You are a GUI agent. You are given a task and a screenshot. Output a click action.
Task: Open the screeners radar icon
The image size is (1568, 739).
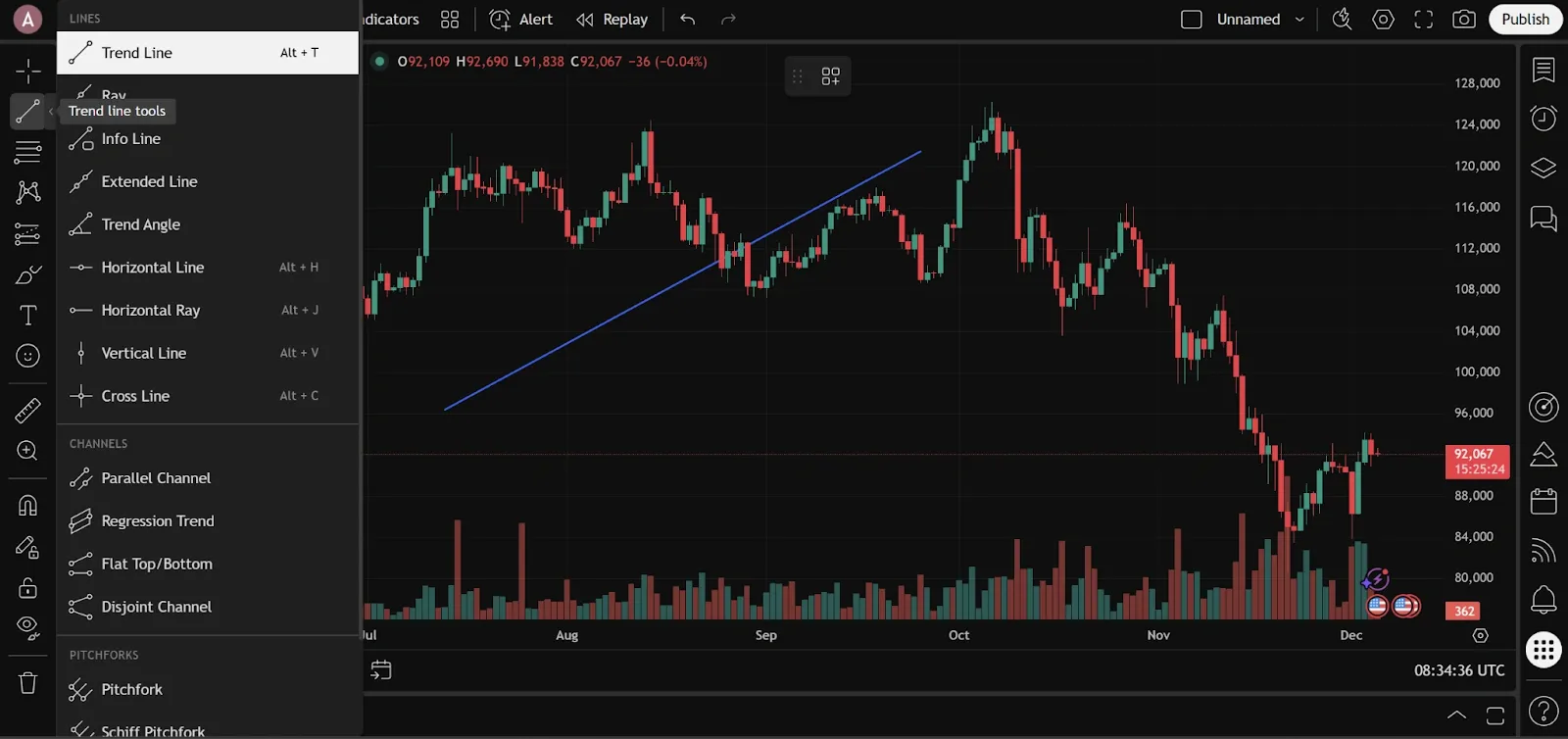[x=1543, y=407]
